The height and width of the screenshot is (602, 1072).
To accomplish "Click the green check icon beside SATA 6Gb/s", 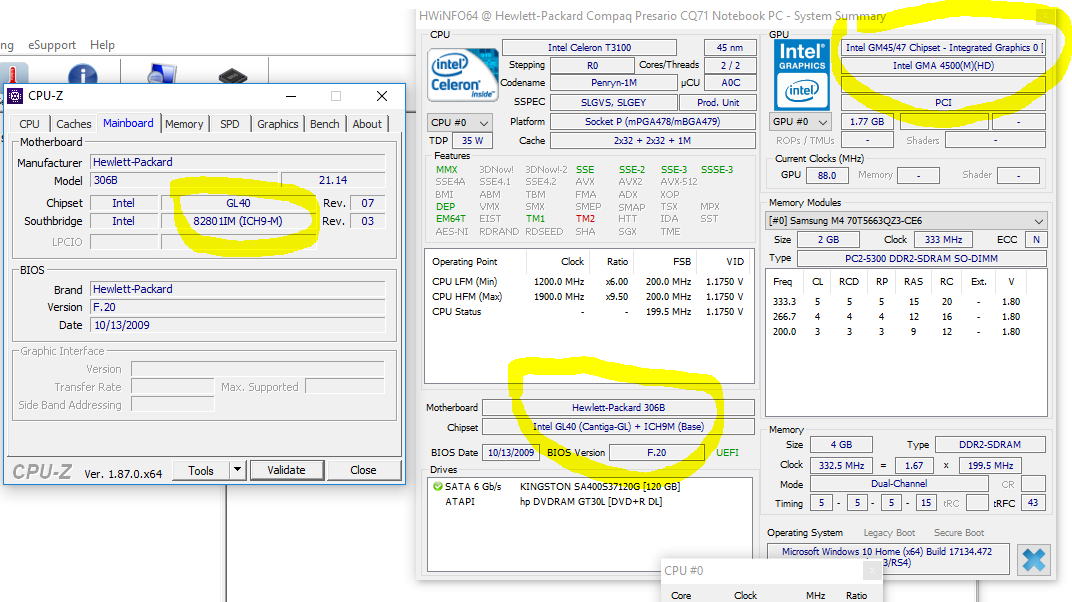I will click(438, 486).
